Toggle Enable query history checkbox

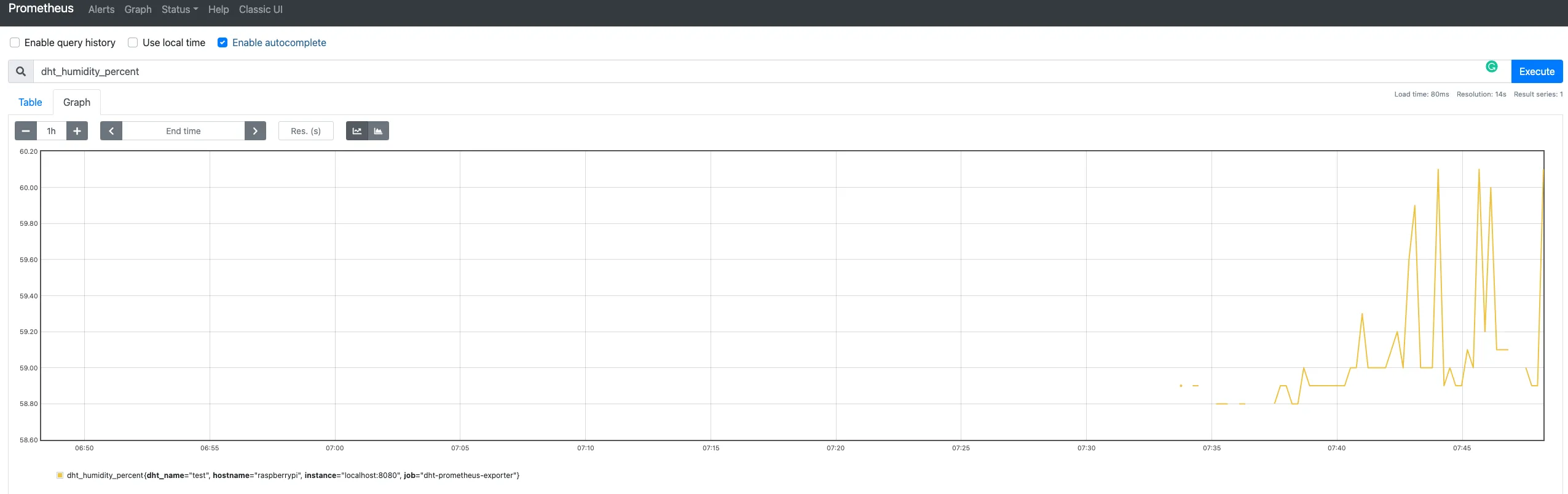(15, 42)
